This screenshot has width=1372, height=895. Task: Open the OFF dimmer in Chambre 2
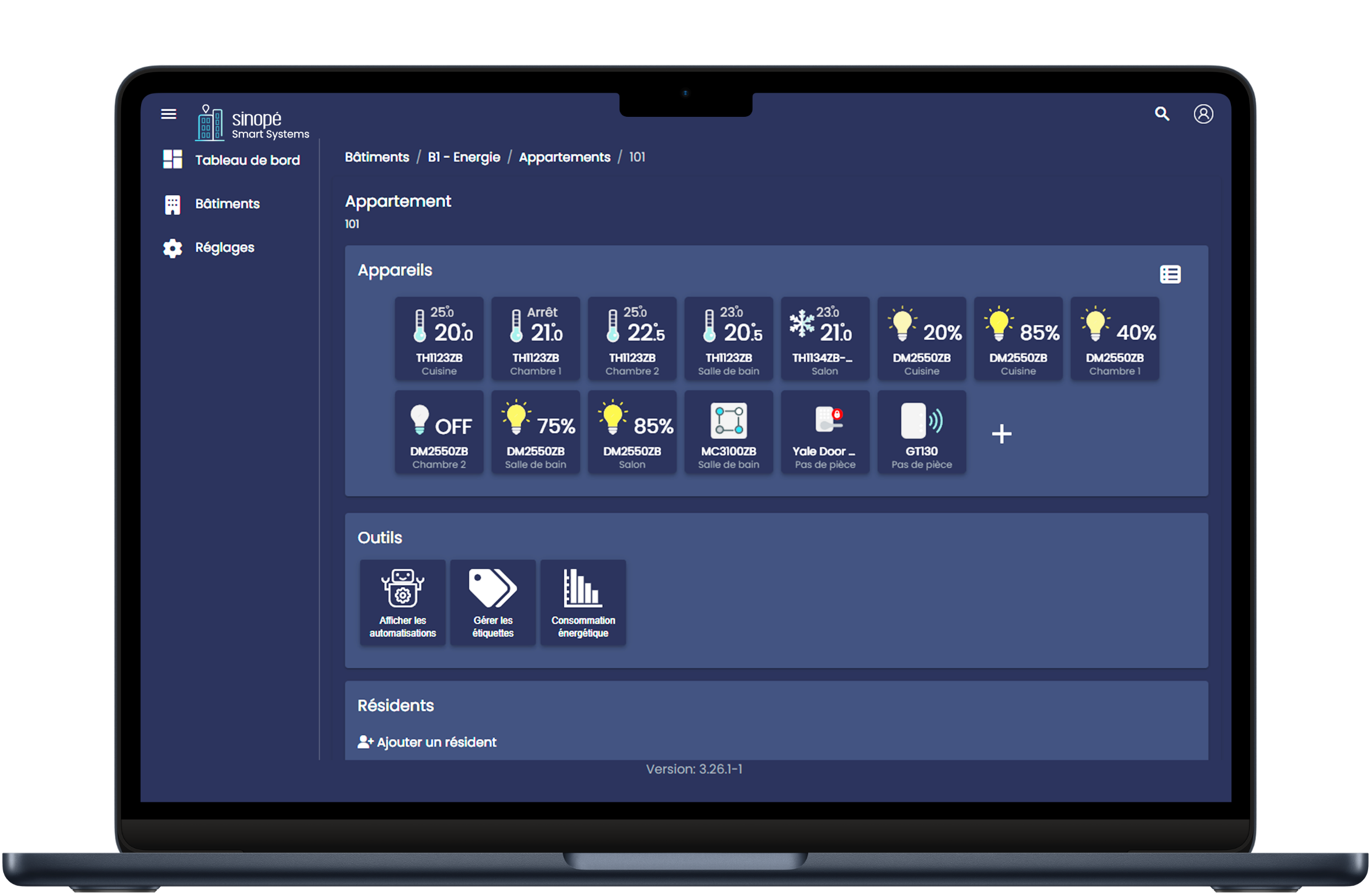(x=439, y=432)
